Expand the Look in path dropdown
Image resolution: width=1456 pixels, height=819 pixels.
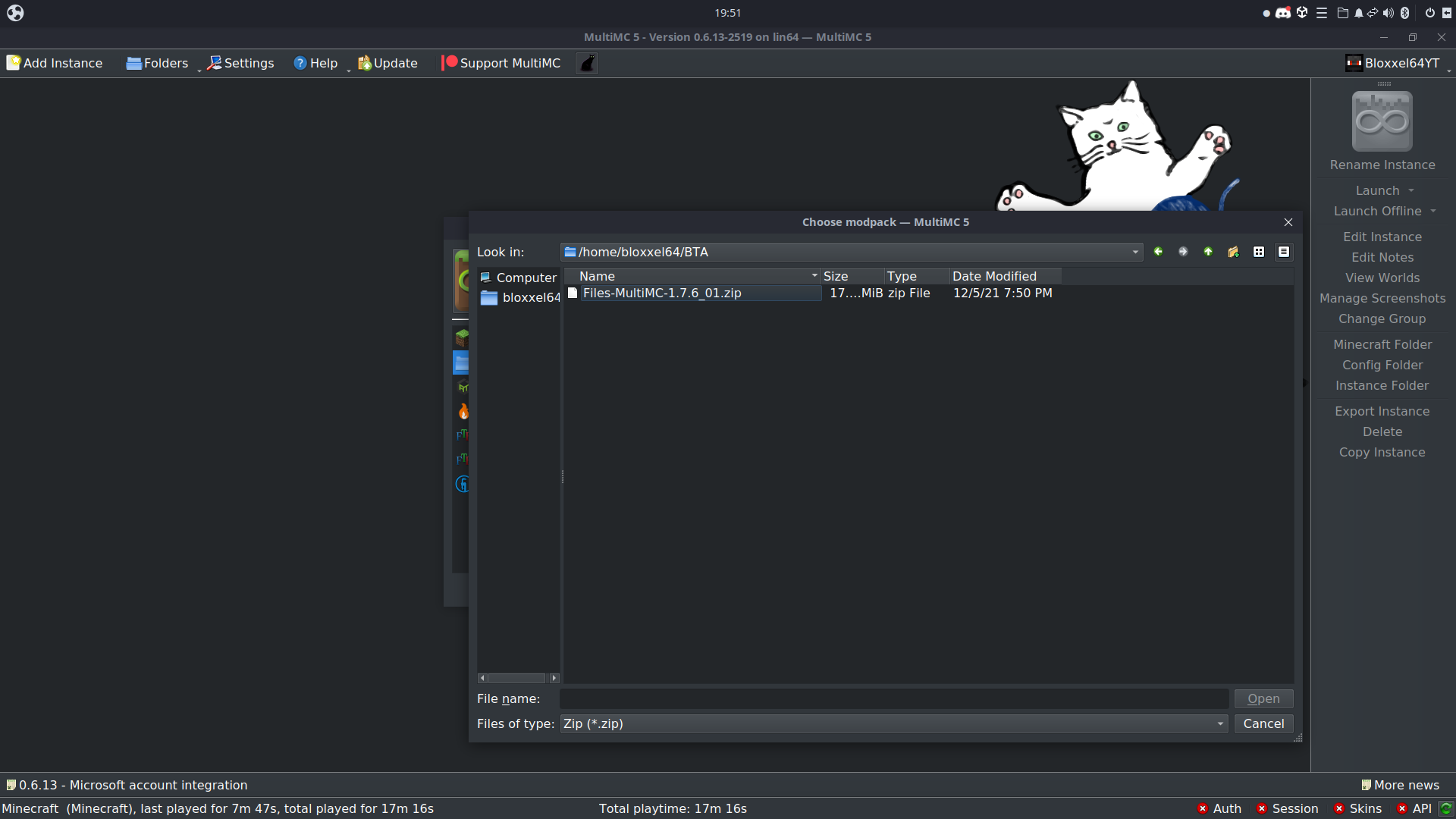click(x=1135, y=253)
